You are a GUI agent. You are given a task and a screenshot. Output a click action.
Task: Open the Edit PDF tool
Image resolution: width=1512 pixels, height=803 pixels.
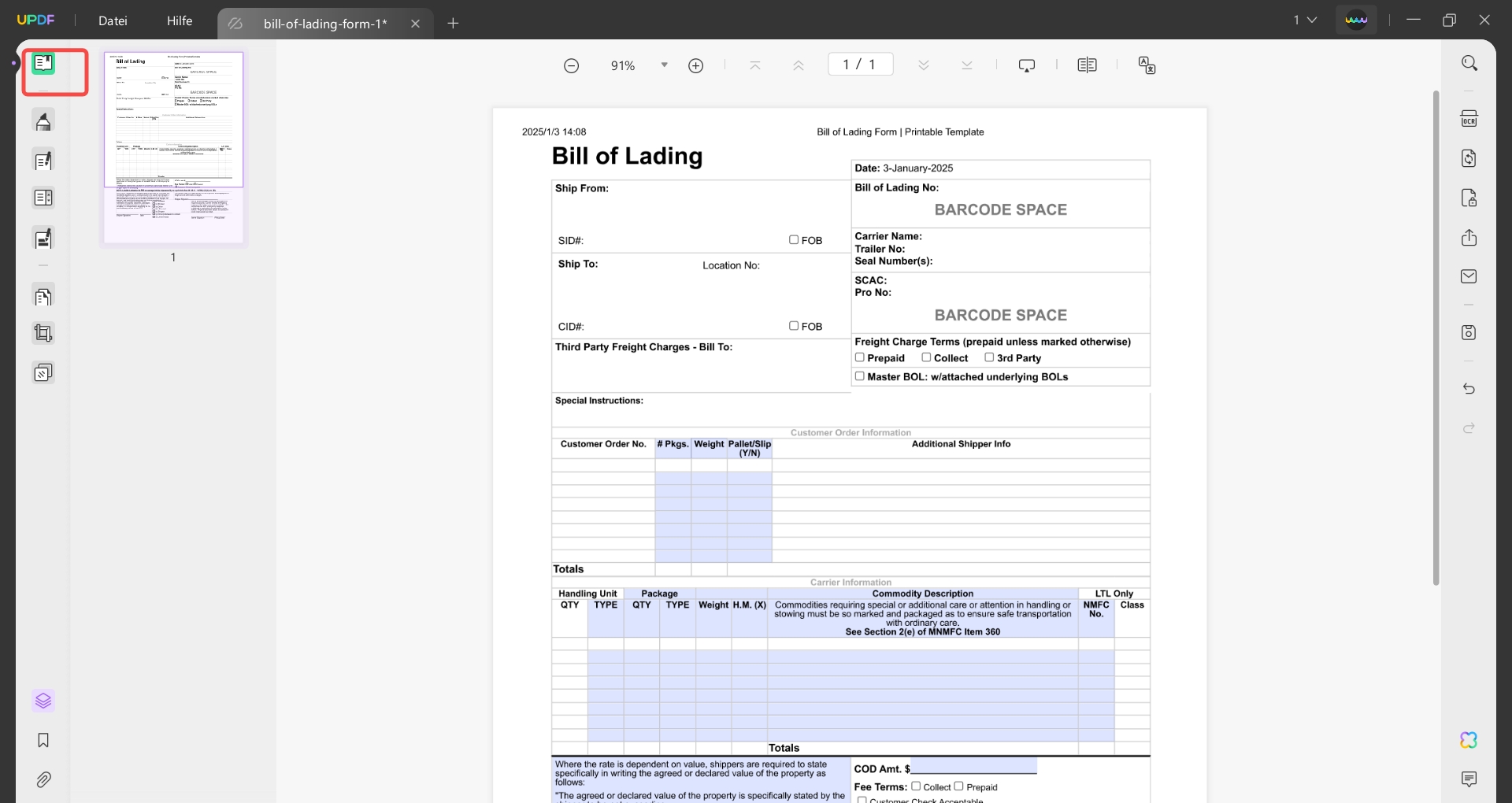43,161
